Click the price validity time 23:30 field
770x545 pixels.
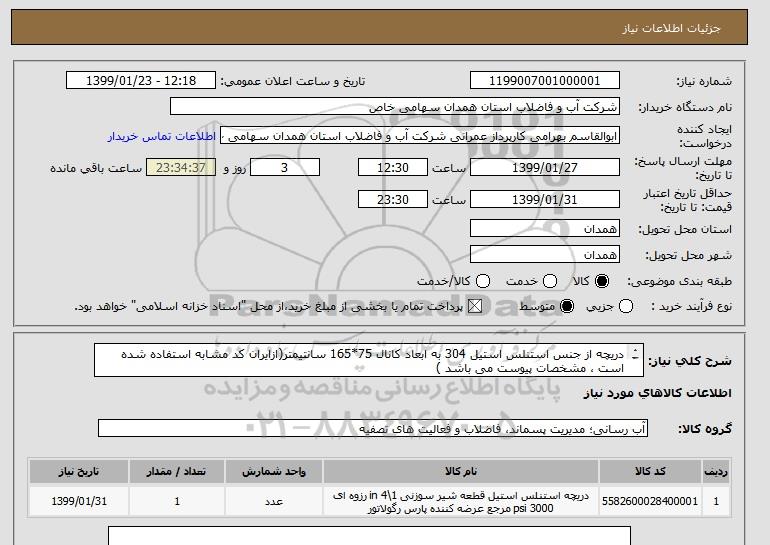[x=393, y=199]
